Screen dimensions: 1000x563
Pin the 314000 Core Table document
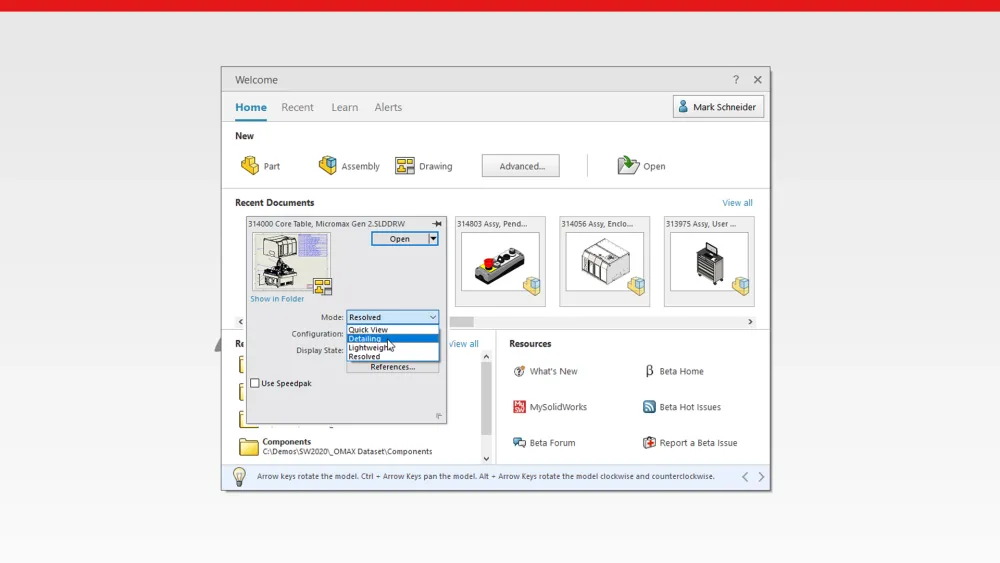point(437,224)
